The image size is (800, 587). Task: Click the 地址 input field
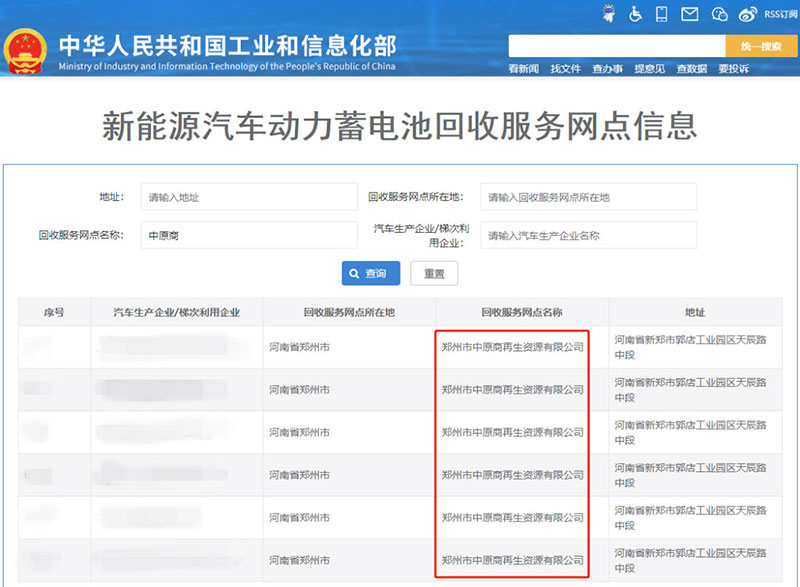pyautogui.click(x=249, y=197)
